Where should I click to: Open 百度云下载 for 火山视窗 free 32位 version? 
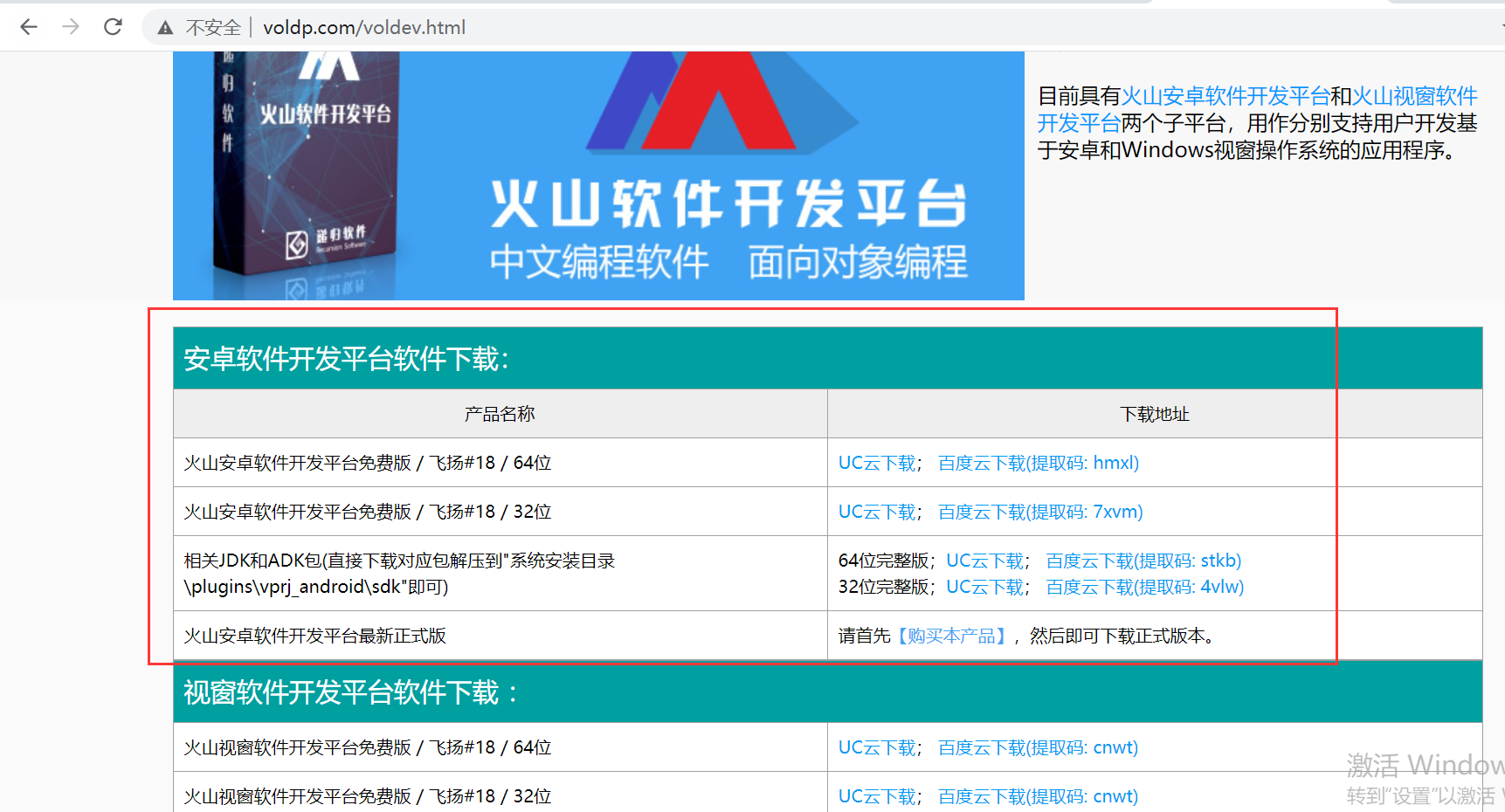1038,796
